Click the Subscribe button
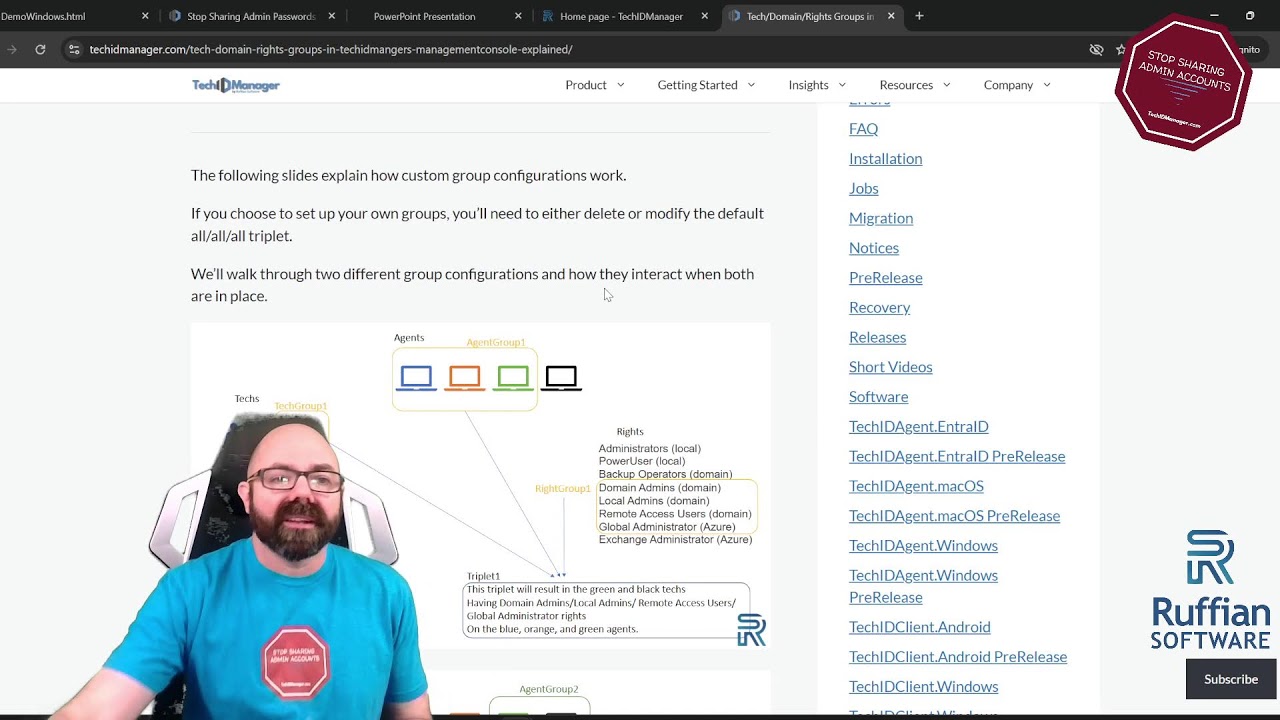The image size is (1280, 720). click(x=1231, y=679)
